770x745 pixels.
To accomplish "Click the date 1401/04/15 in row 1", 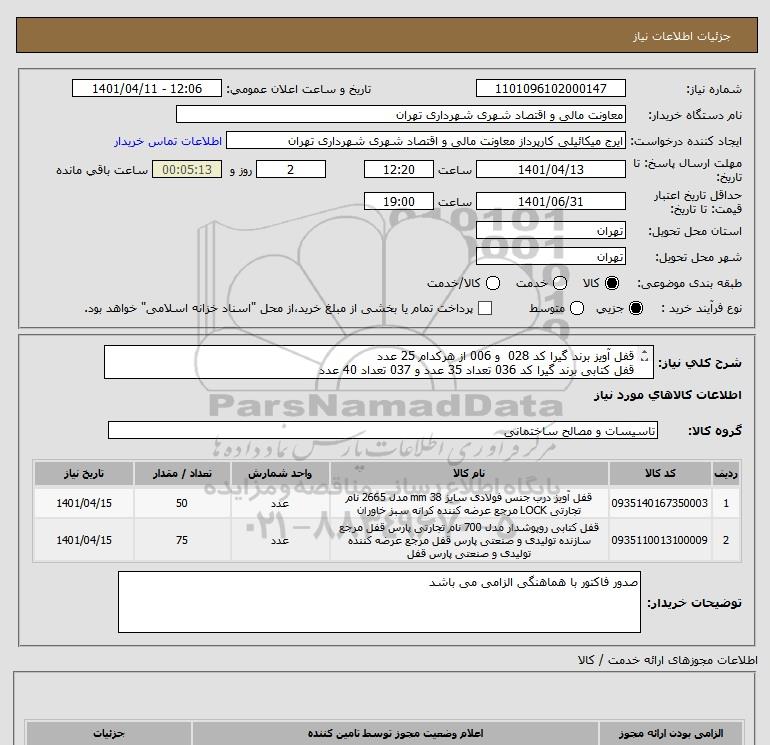I will click(x=83, y=503).
